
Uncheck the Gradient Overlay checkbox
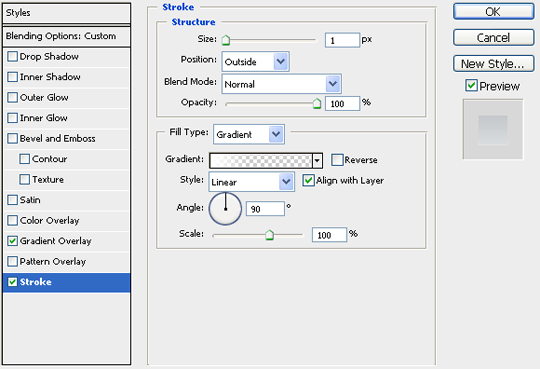[x=12, y=241]
